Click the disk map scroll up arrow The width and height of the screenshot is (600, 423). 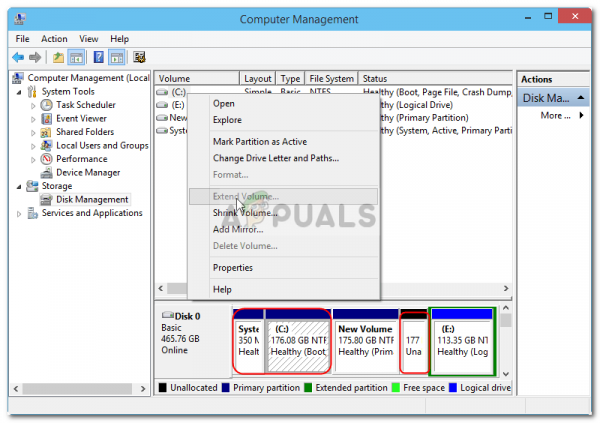(x=506, y=308)
